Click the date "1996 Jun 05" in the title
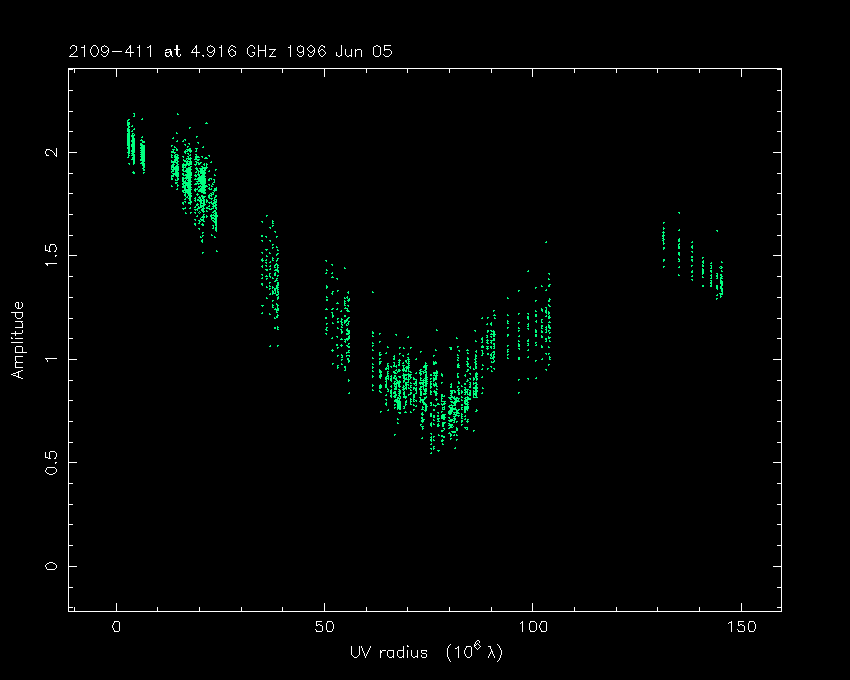 click(x=335, y=51)
